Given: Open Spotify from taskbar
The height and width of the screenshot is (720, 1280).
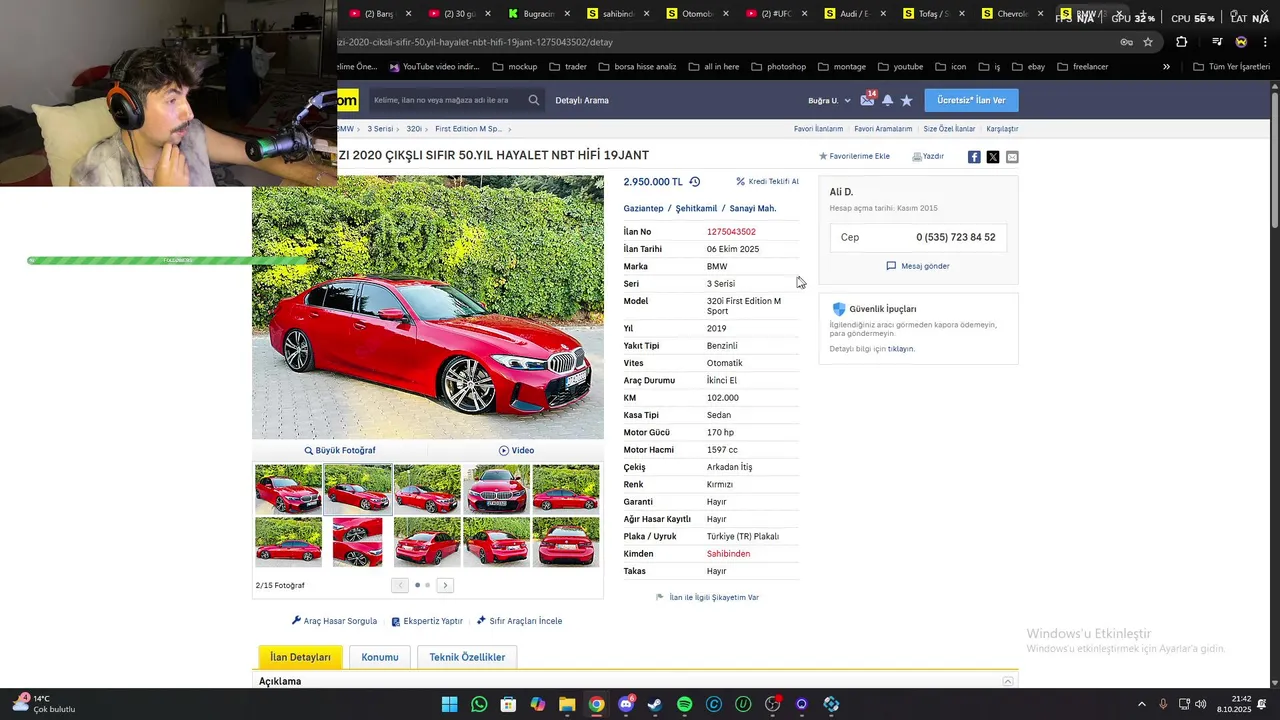Looking at the screenshot, I should click(x=684, y=704).
